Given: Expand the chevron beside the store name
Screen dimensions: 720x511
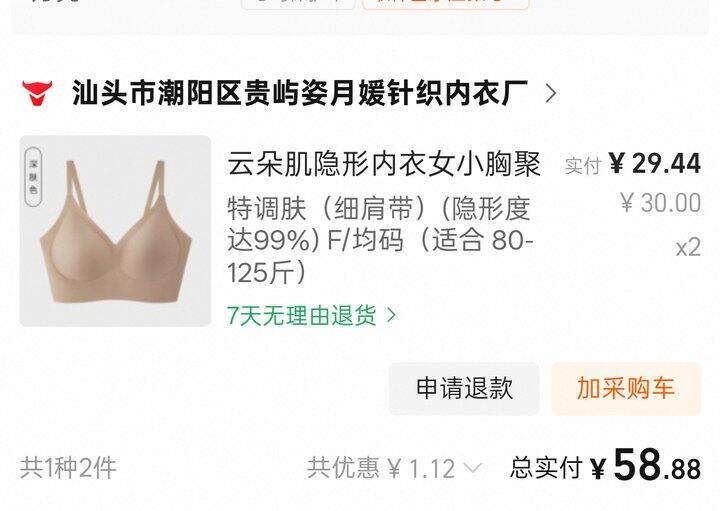Looking at the screenshot, I should 551,94.
